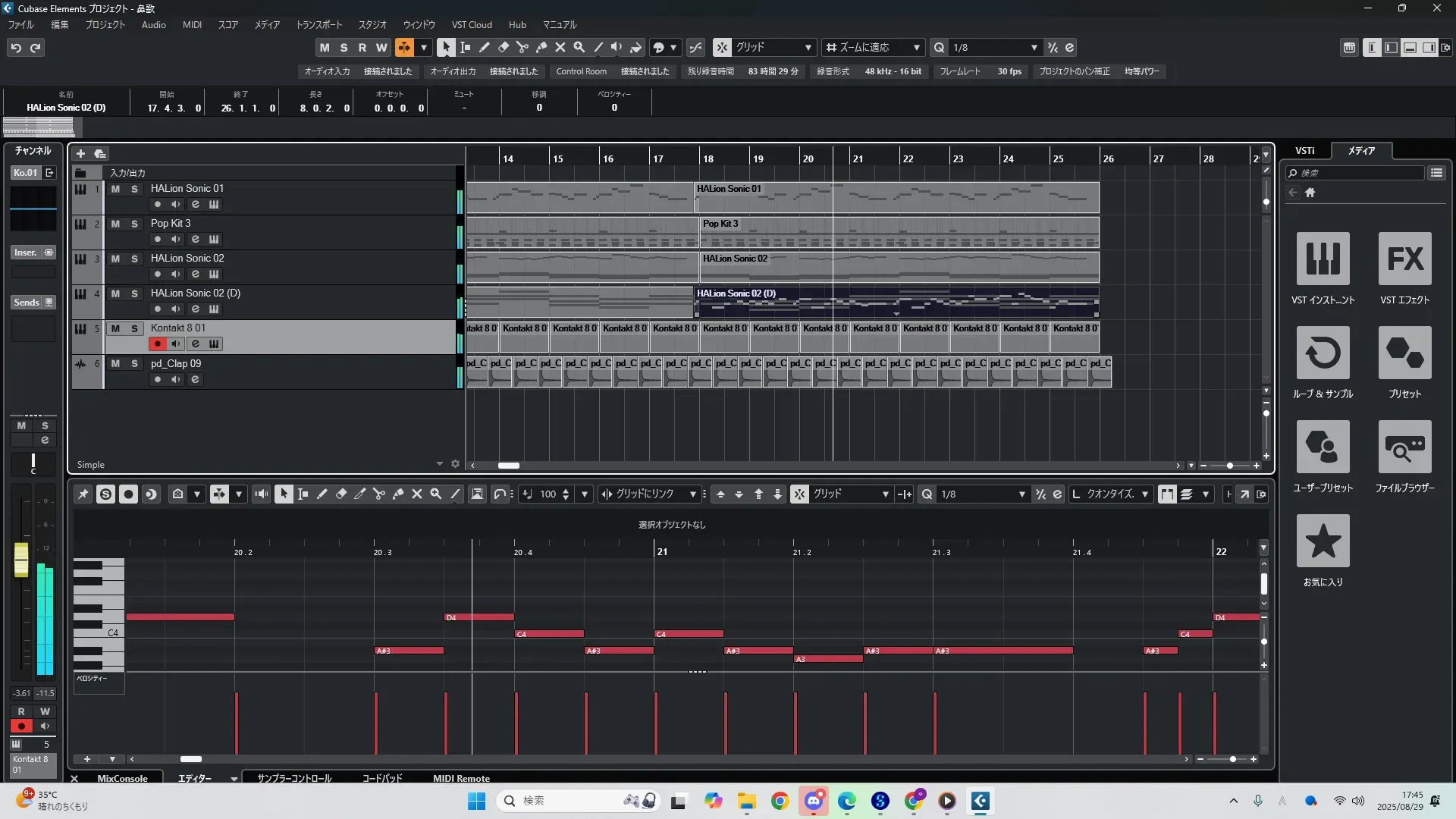Screen dimensions: 1456x819
Task: Open Loops & Samples media tile
Action: coord(1323,353)
